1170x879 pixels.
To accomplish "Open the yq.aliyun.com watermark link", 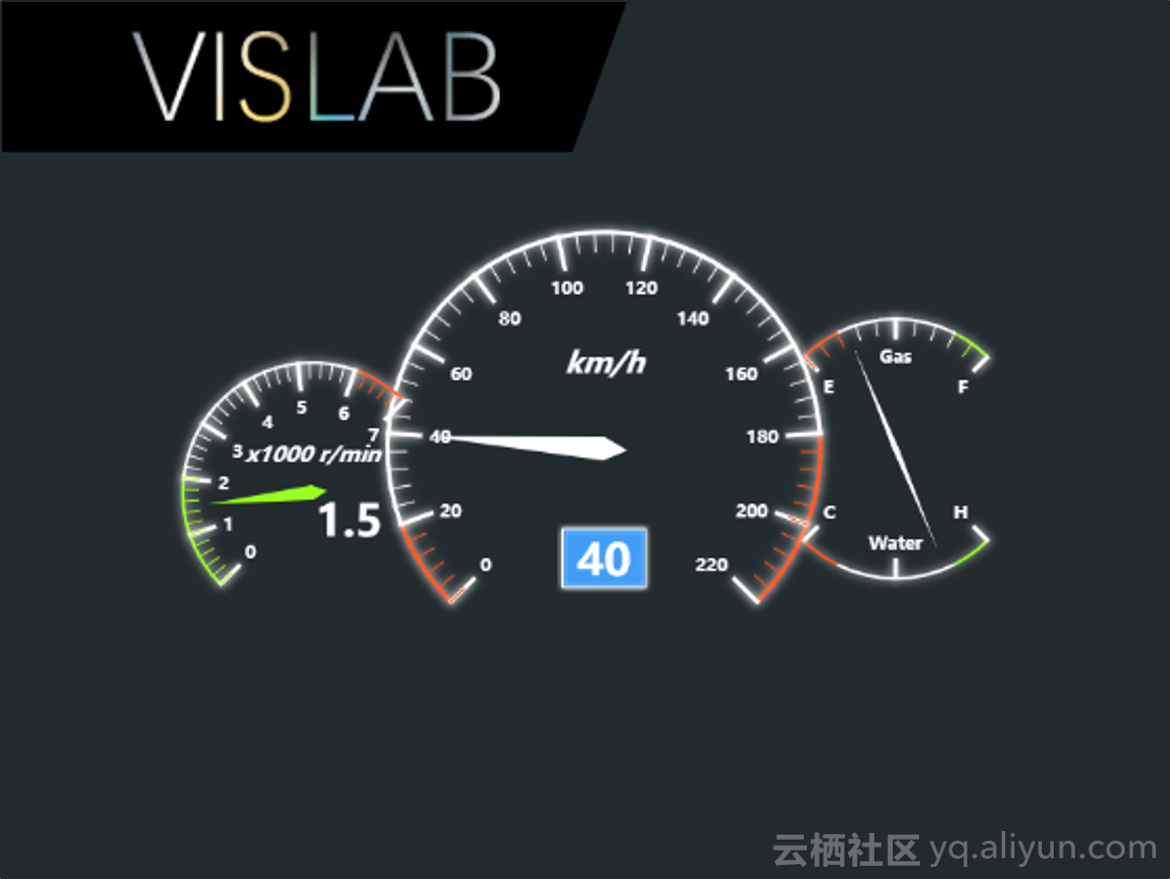I will pos(1043,848).
